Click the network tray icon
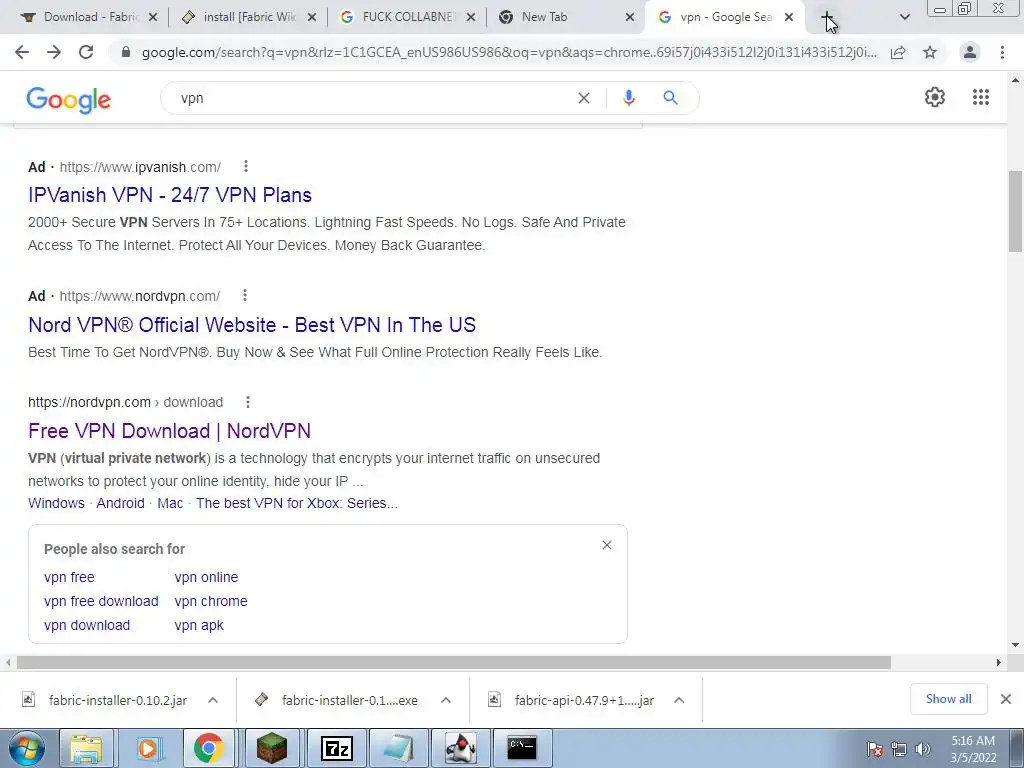The image size is (1024, 768). pos(899,748)
